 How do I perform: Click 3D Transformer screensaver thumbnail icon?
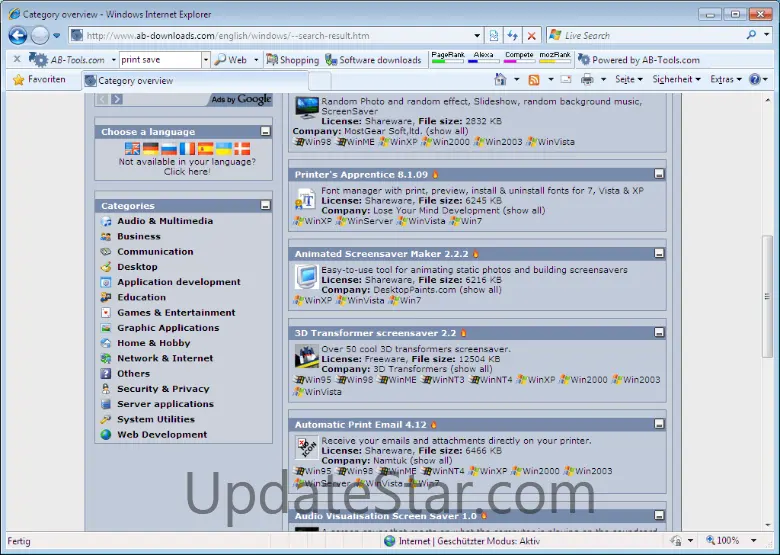click(306, 357)
